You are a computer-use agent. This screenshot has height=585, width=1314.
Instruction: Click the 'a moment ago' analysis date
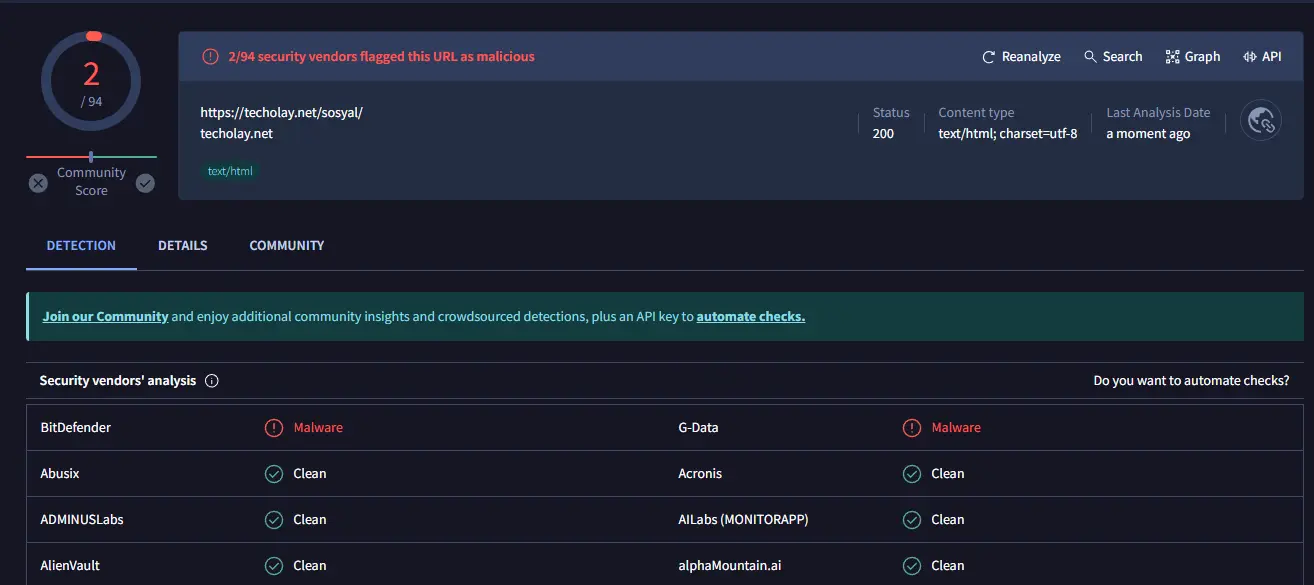pyautogui.click(x=1148, y=133)
